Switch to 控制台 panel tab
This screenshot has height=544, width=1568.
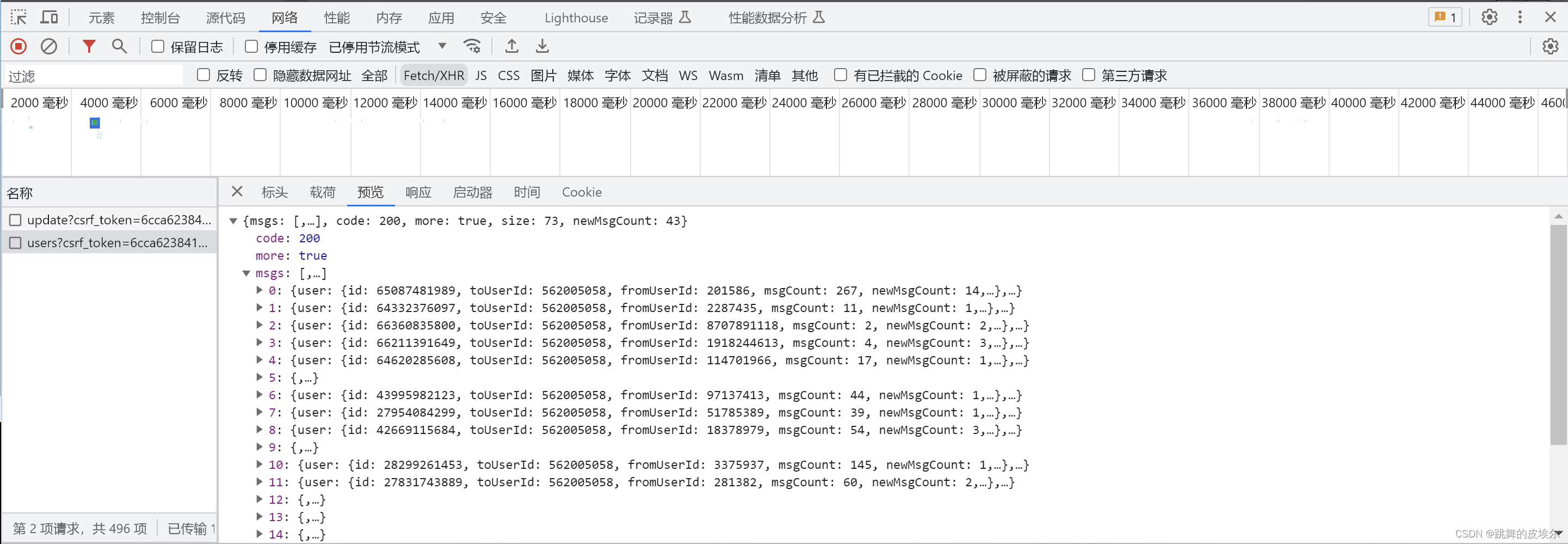(160, 17)
